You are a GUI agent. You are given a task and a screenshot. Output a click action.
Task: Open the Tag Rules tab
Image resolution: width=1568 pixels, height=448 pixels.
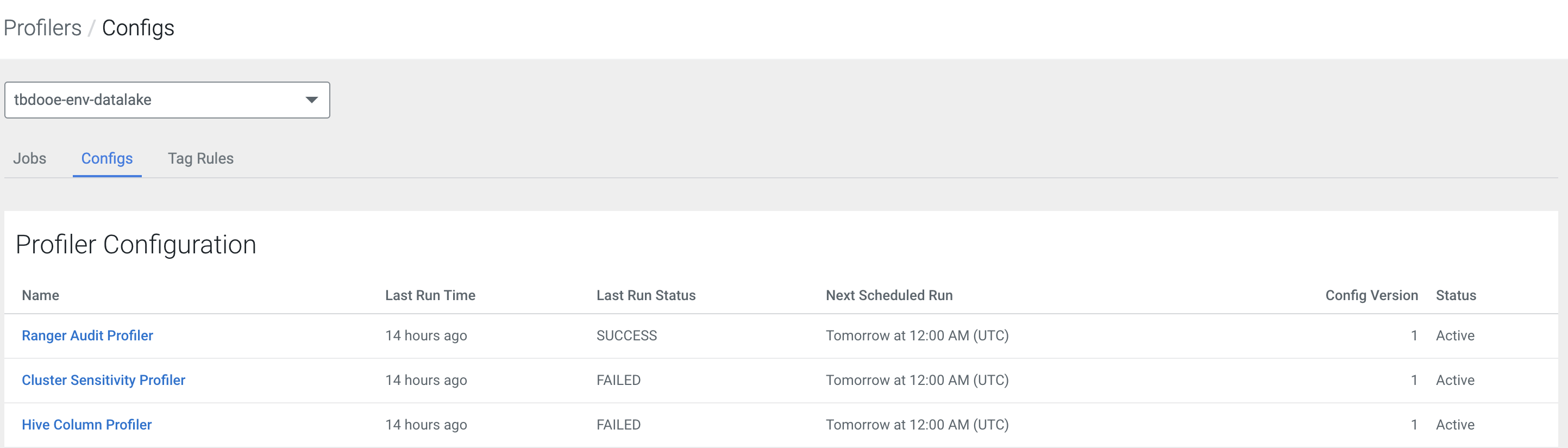coord(200,158)
